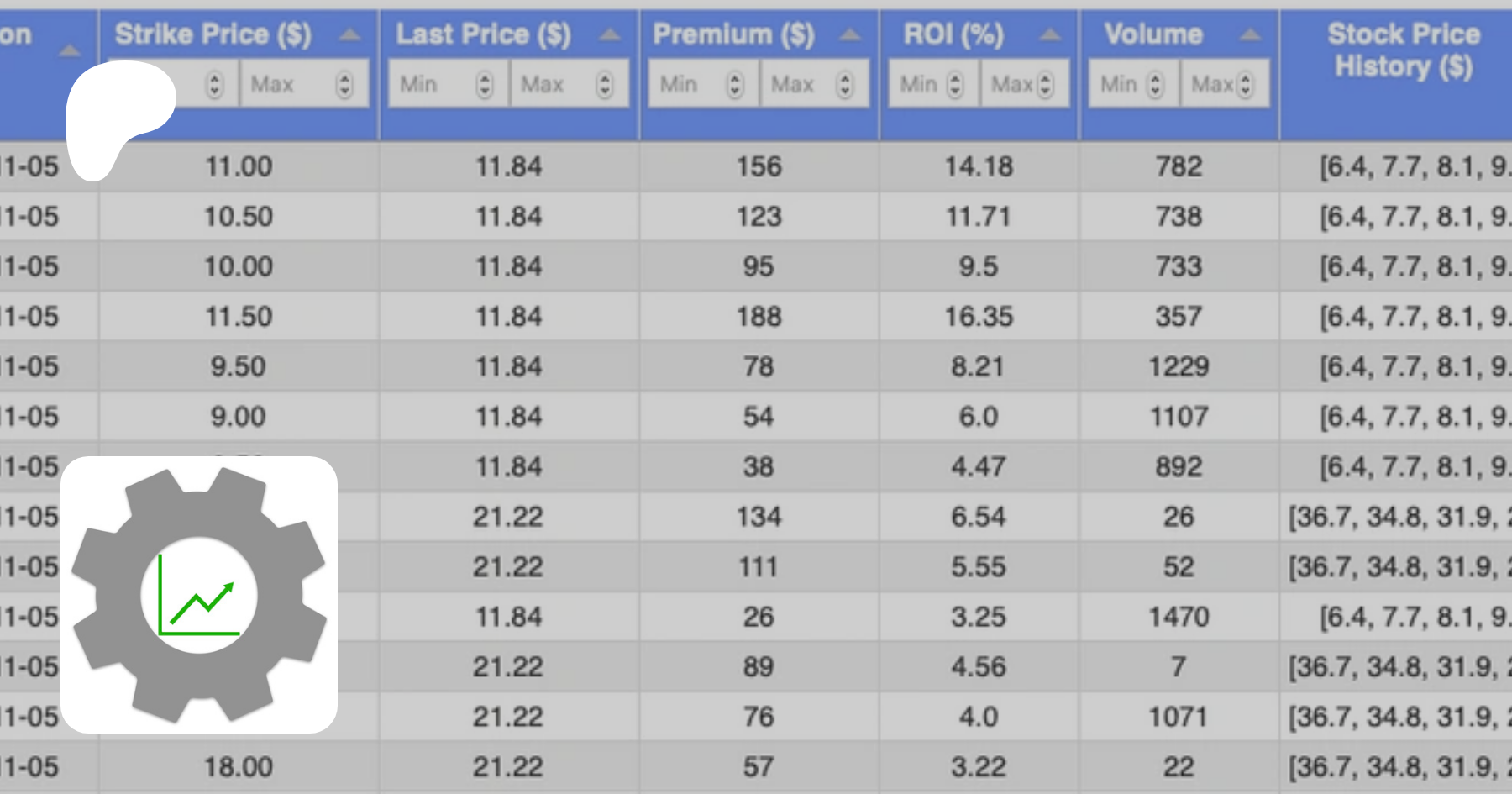Focus the Strike Price Max field
Screen dimensions: 1512x794
286,84
